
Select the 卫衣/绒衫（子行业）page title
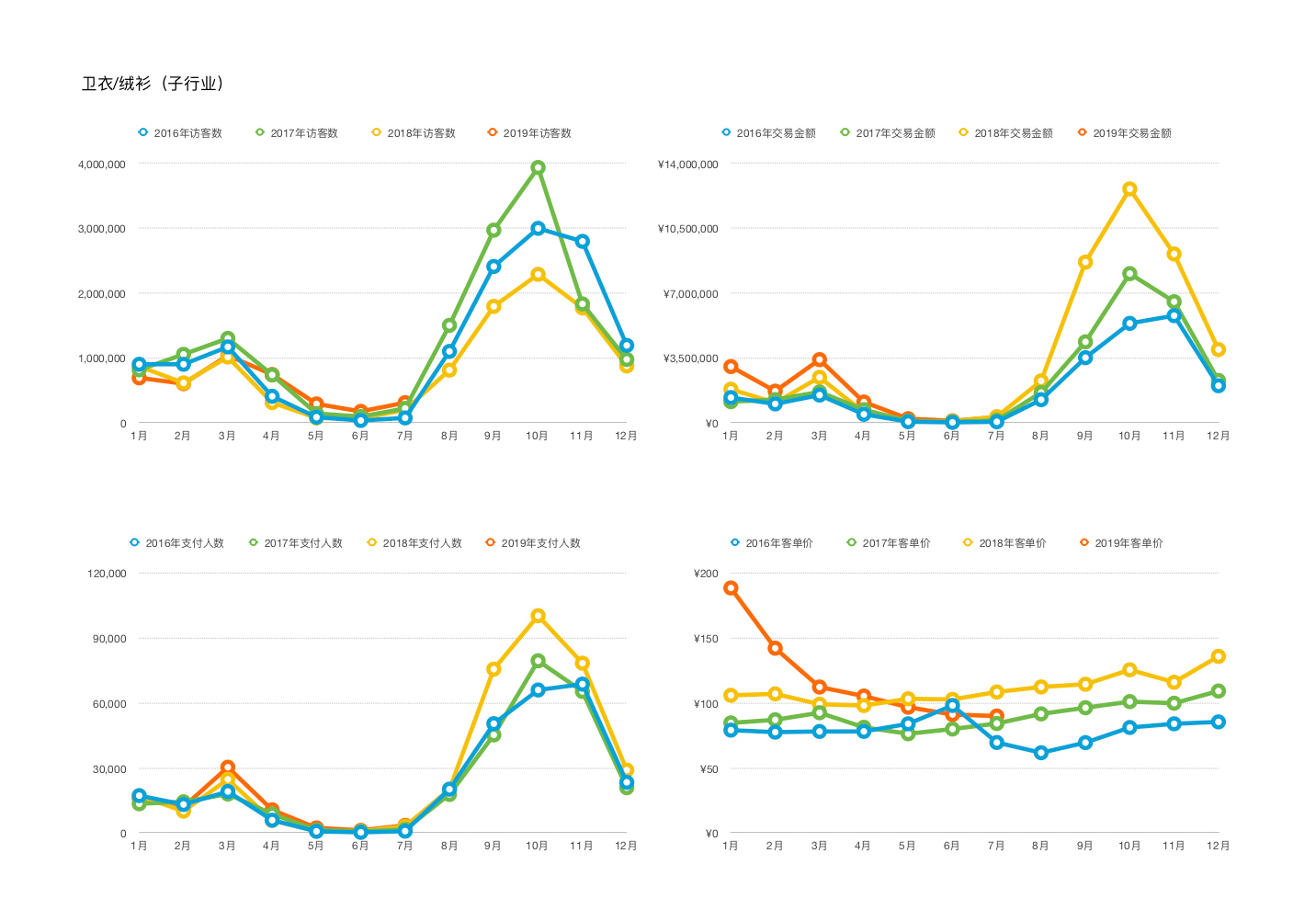(x=153, y=84)
